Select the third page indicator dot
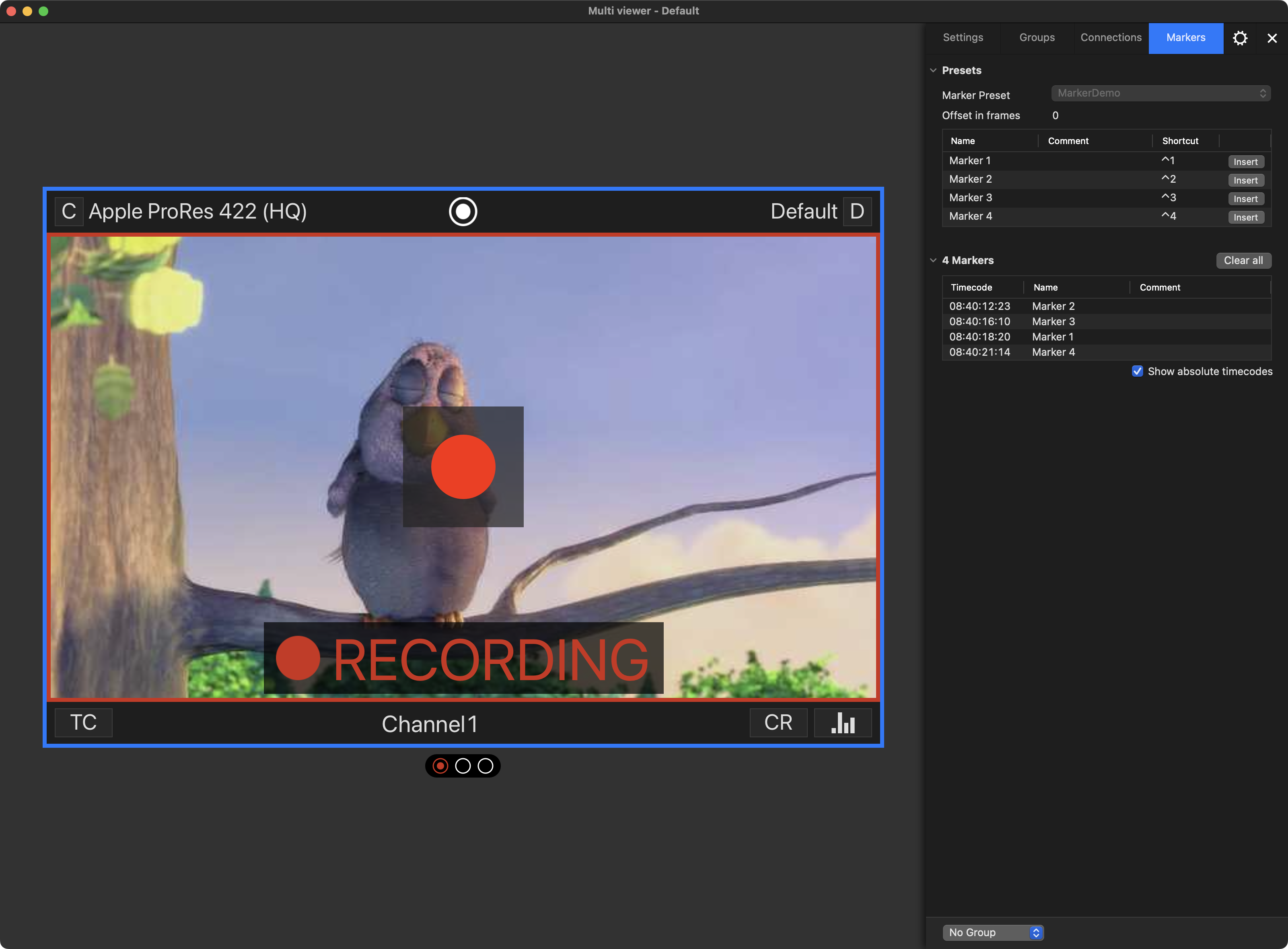This screenshot has width=1288, height=949. coord(485,766)
